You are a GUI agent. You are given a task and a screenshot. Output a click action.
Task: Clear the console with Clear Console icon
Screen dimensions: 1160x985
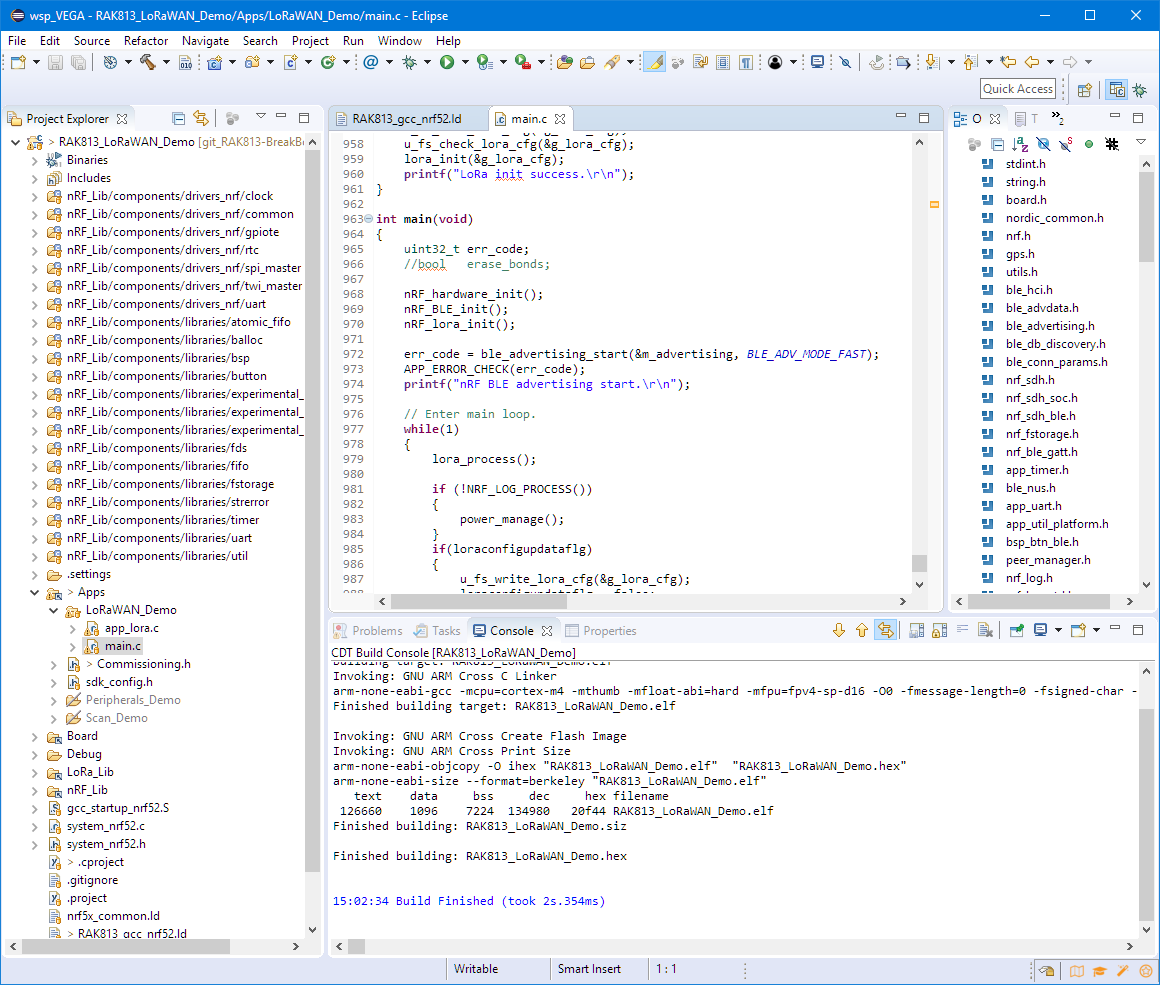985,630
